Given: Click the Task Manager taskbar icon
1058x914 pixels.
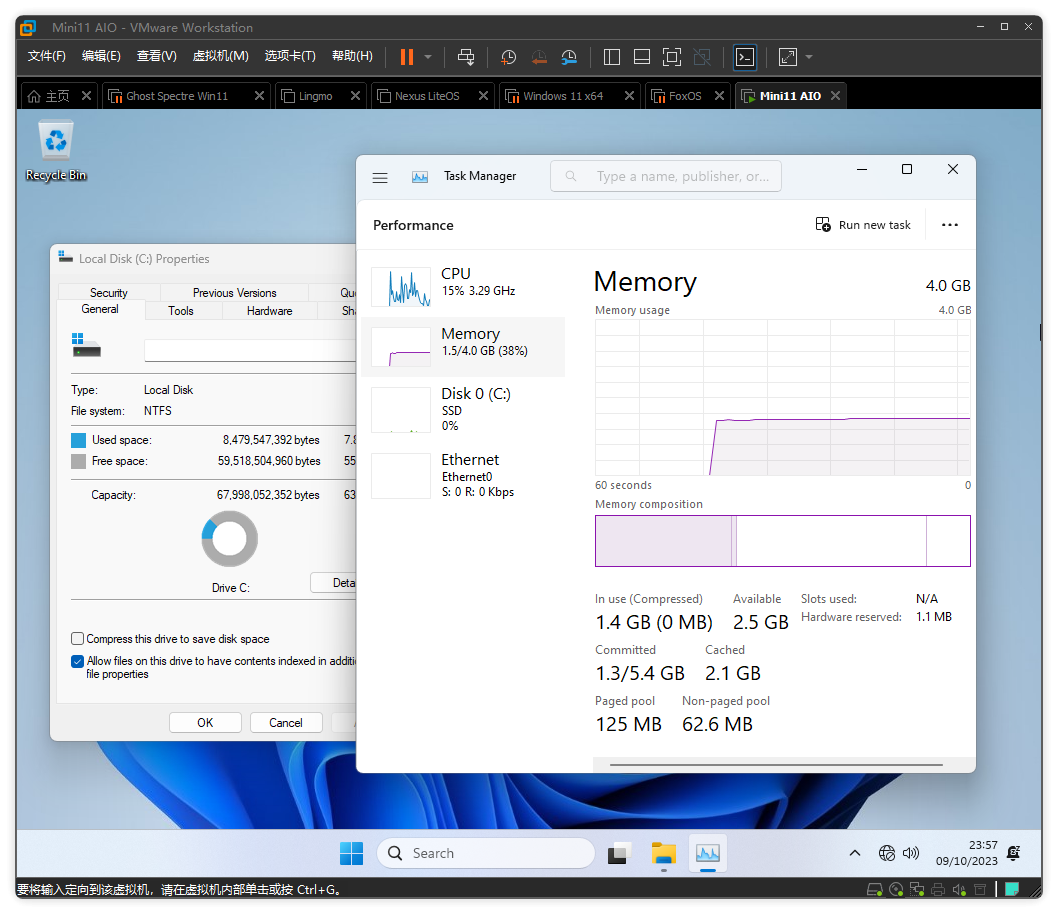Looking at the screenshot, I should click(707, 853).
